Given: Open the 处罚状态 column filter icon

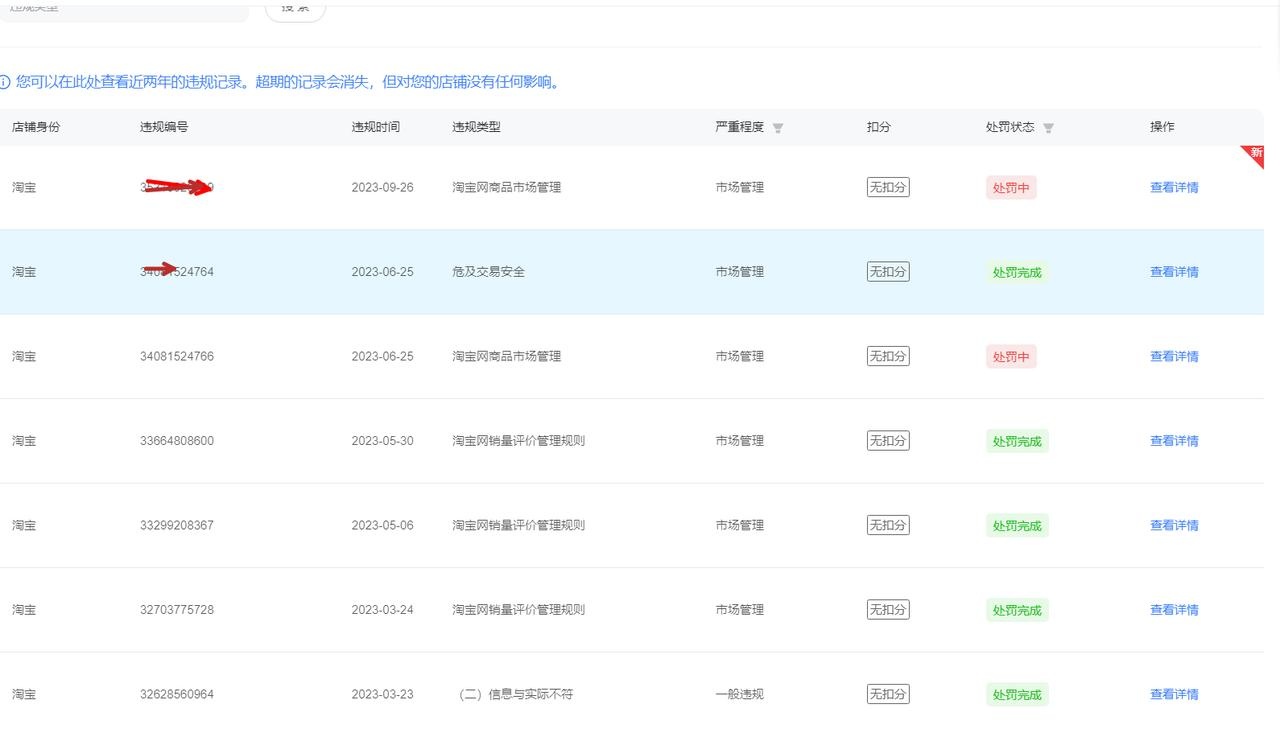Looking at the screenshot, I should tap(1048, 128).
